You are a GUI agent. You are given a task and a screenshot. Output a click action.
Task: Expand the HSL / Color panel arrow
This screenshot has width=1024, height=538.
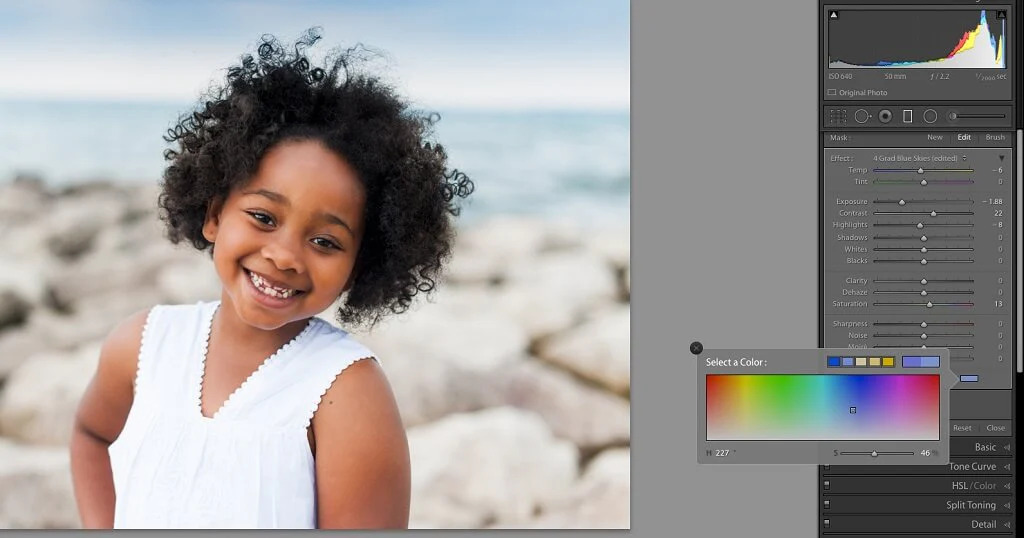[1006, 486]
